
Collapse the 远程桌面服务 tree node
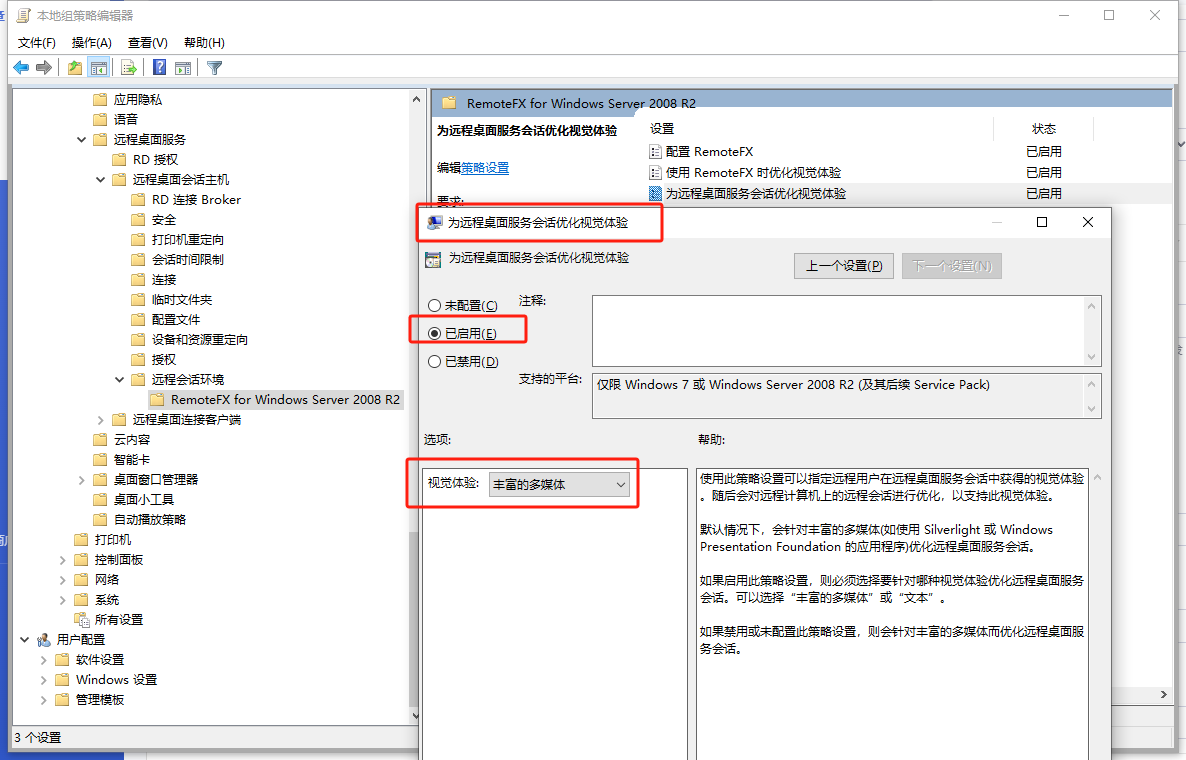[x=82, y=139]
